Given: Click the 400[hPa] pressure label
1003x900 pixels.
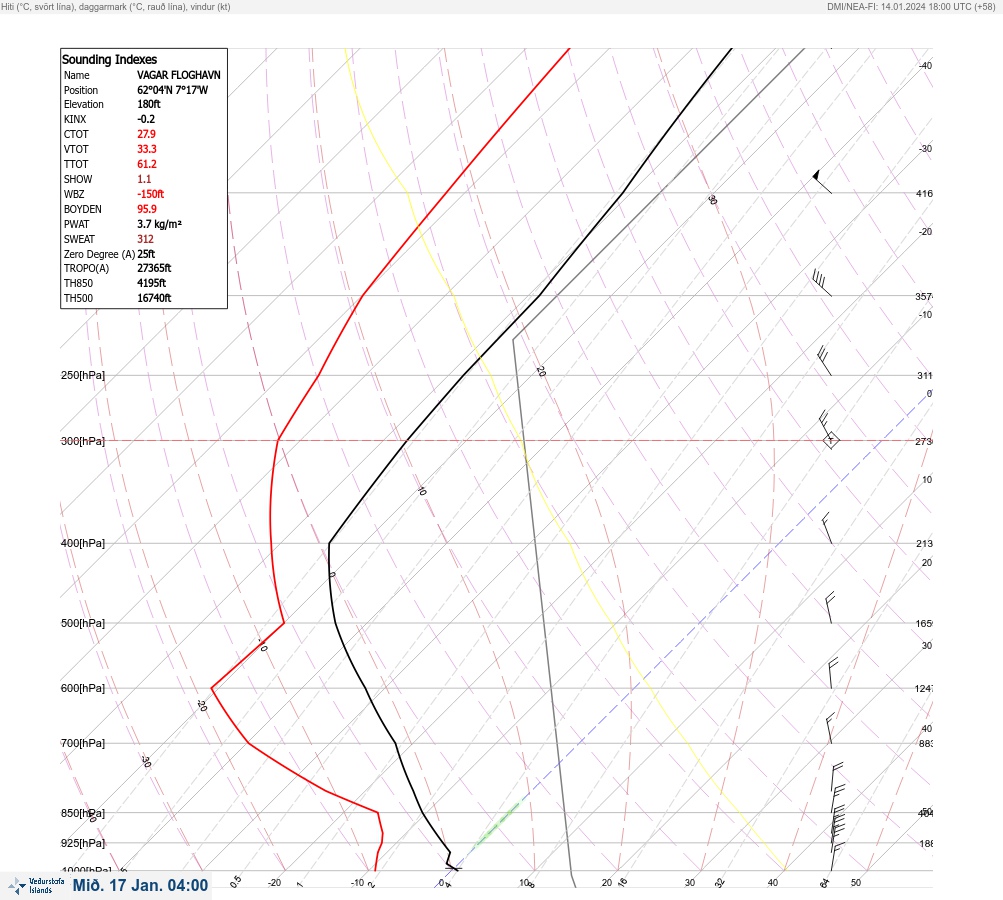Looking at the screenshot, I should point(83,543).
